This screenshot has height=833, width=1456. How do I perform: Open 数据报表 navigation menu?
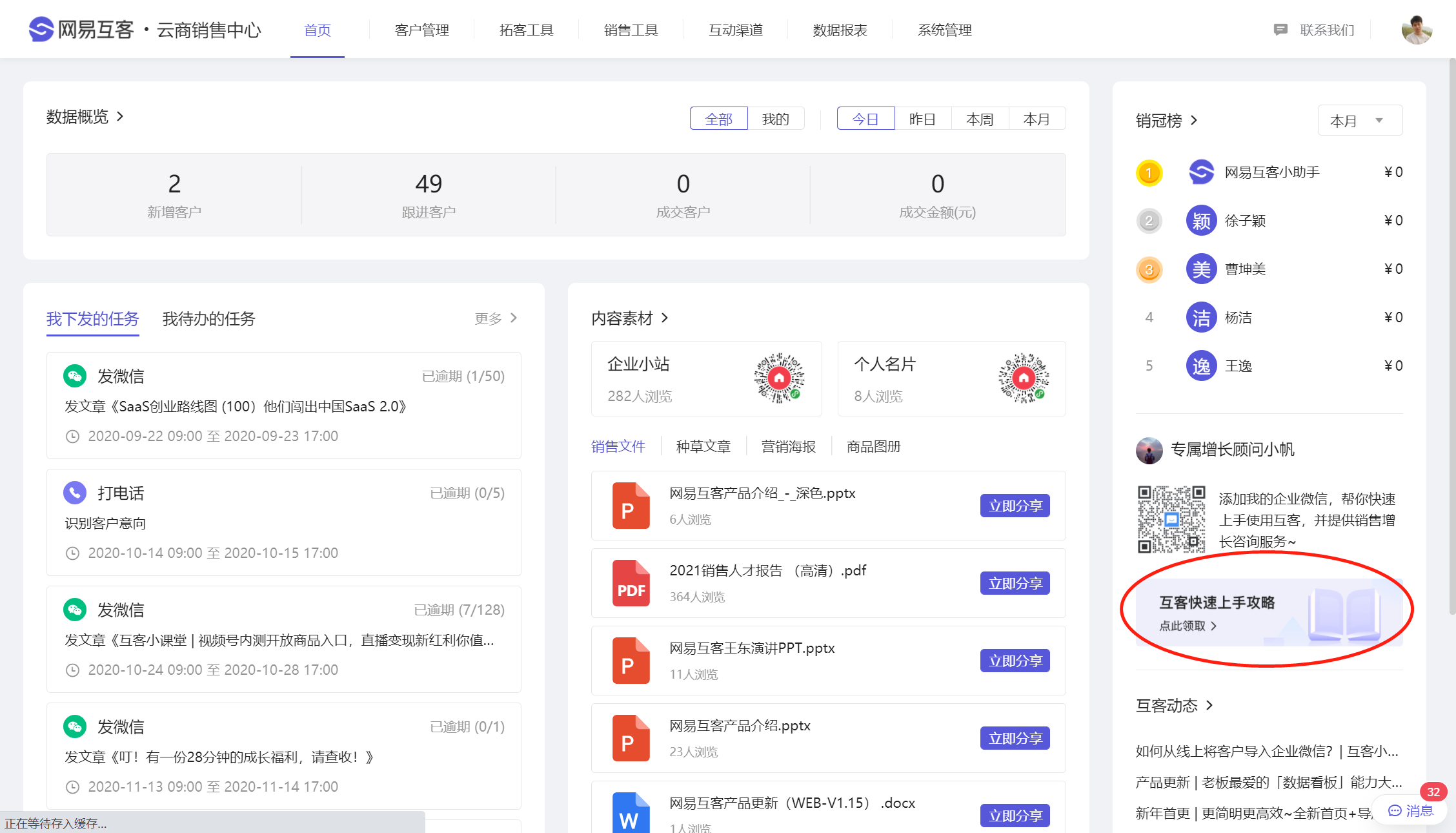click(x=840, y=30)
